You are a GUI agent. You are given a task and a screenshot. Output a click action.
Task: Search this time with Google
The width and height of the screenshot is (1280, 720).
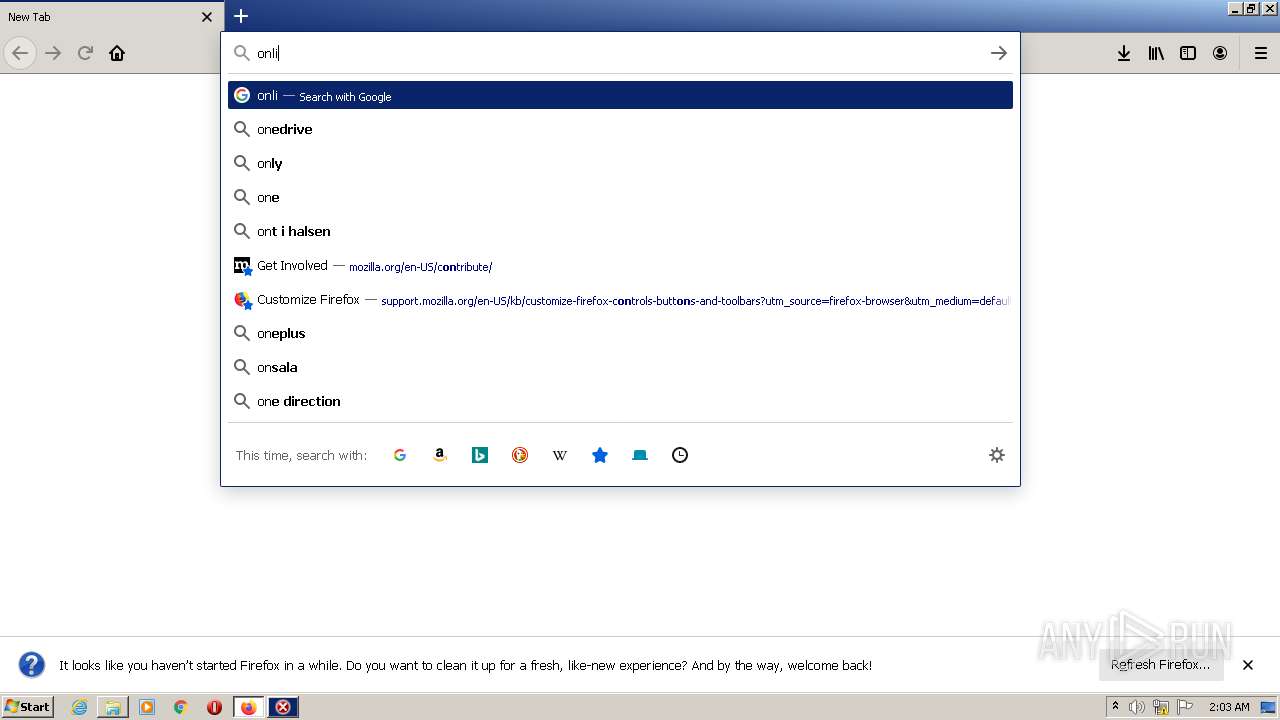pyautogui.click(x=400, y=455)
